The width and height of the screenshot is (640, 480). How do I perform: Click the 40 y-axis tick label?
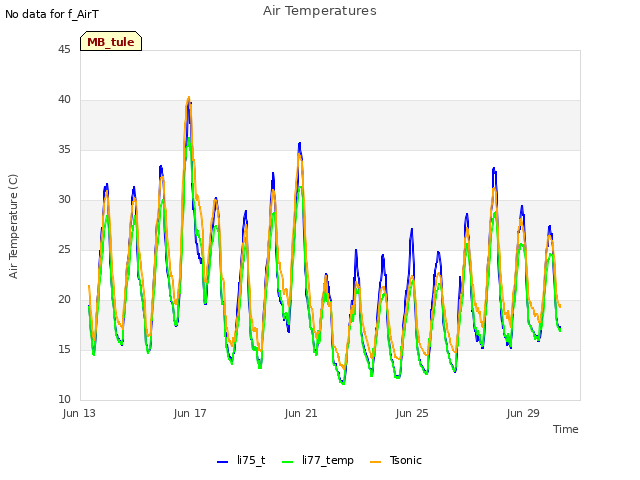pos(64,100)
